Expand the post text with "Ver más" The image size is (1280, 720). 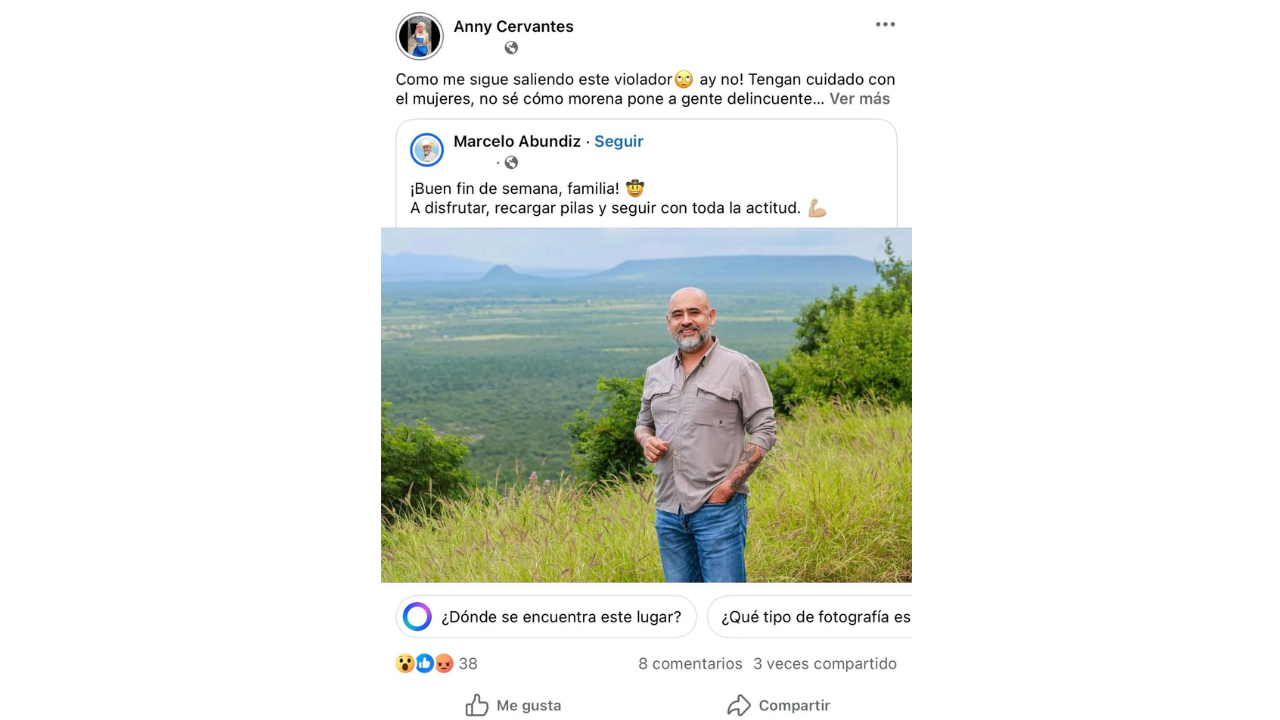(x=859, y=99)
